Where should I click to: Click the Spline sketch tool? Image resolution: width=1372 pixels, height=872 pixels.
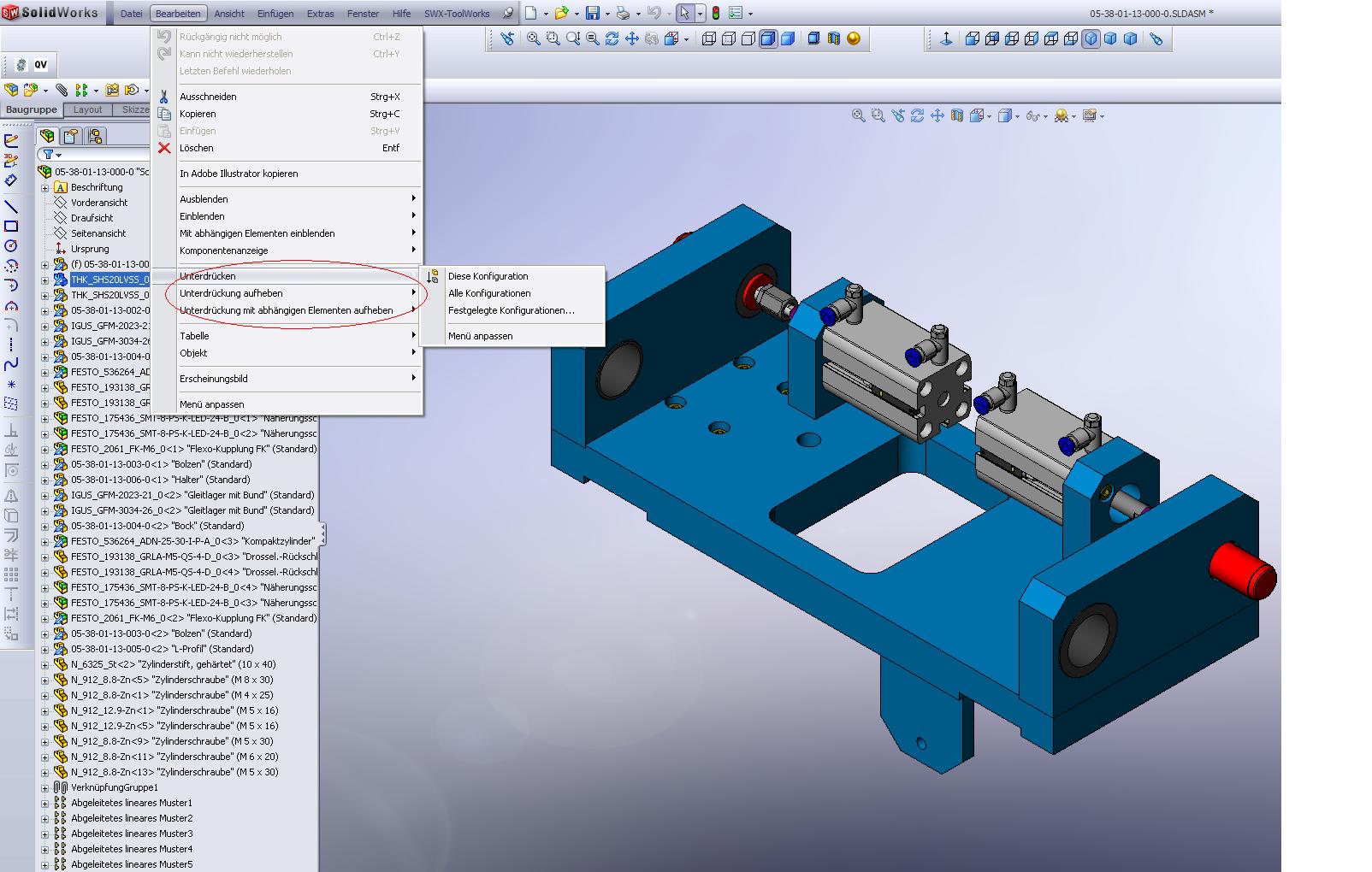click(x=11, y=364)
